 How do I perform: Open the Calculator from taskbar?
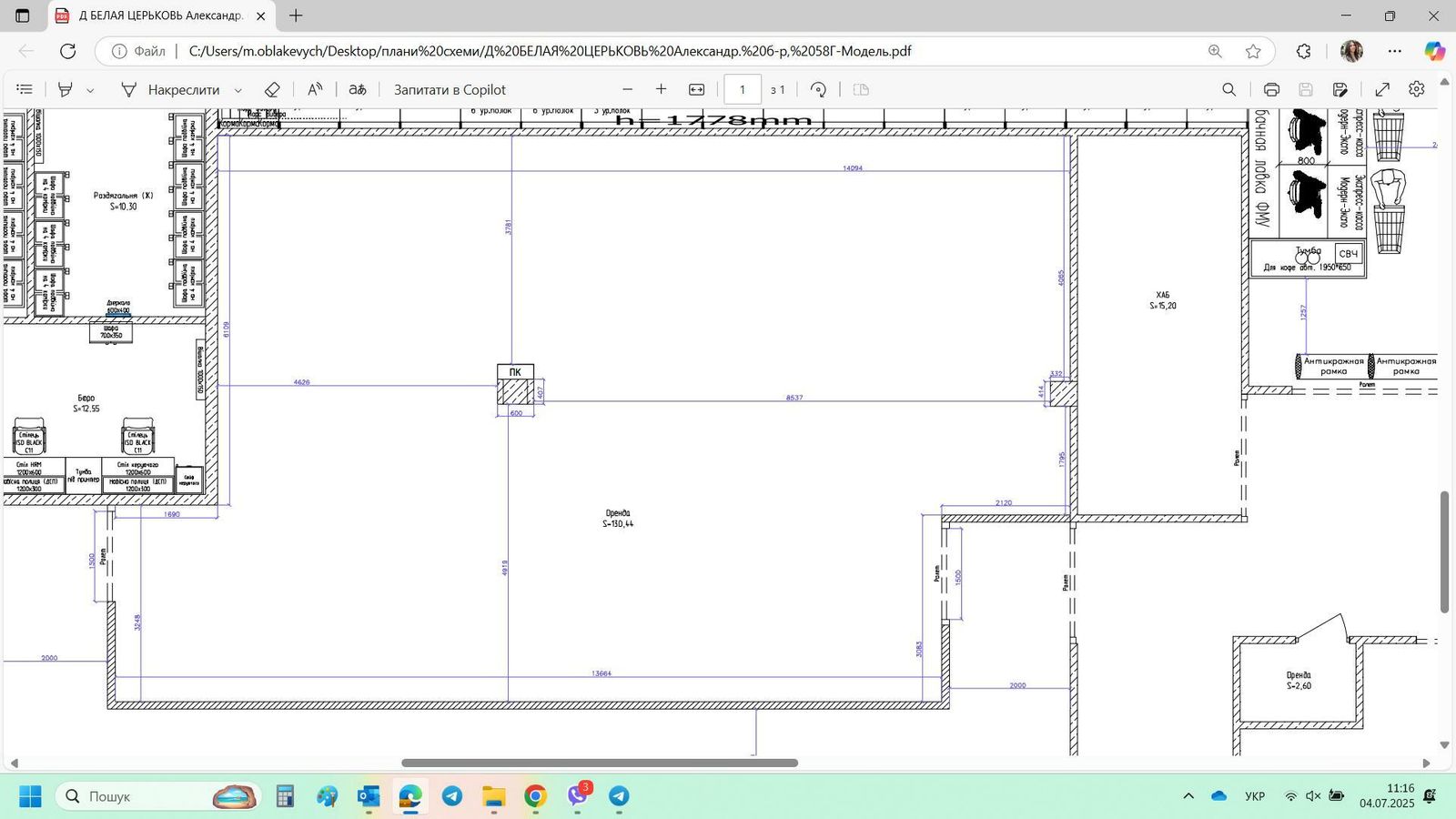(285, 796)
